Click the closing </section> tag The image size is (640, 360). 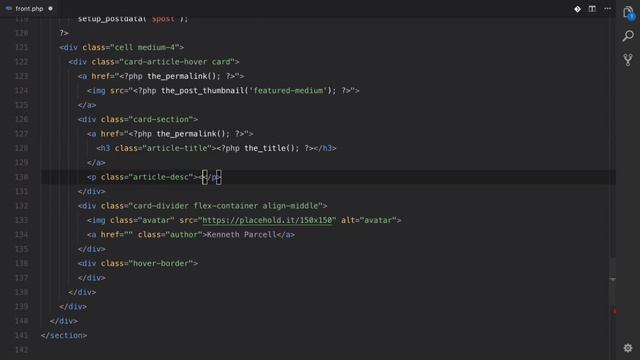(x=64, y=335)
